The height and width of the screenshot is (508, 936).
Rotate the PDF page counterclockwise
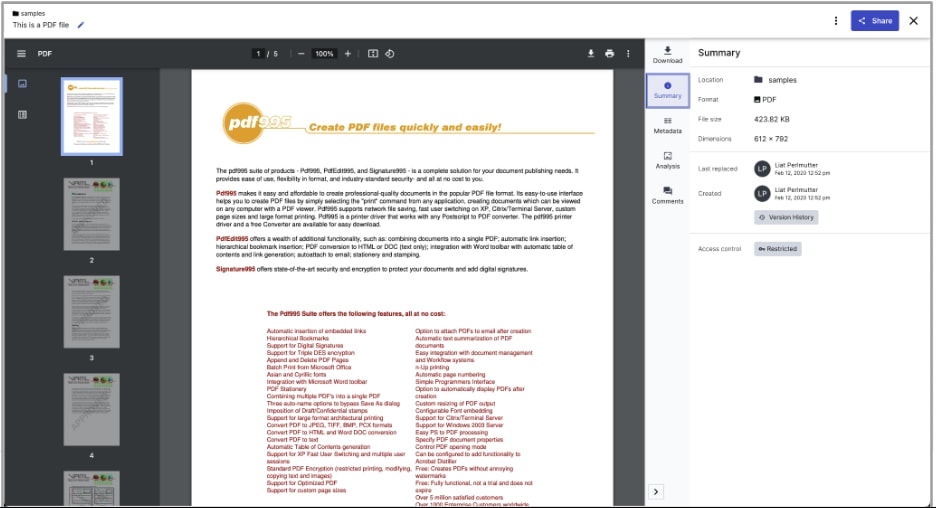pyautogui.click(x=390, y=54)
